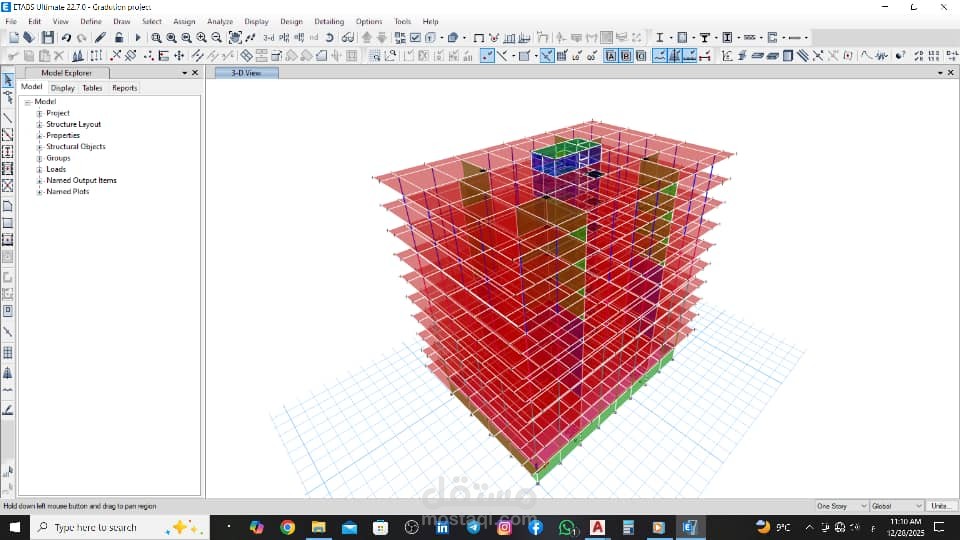Viewport: 960px width, 540px height.
Task: Open the Define menu
Action: pos(91,21)
